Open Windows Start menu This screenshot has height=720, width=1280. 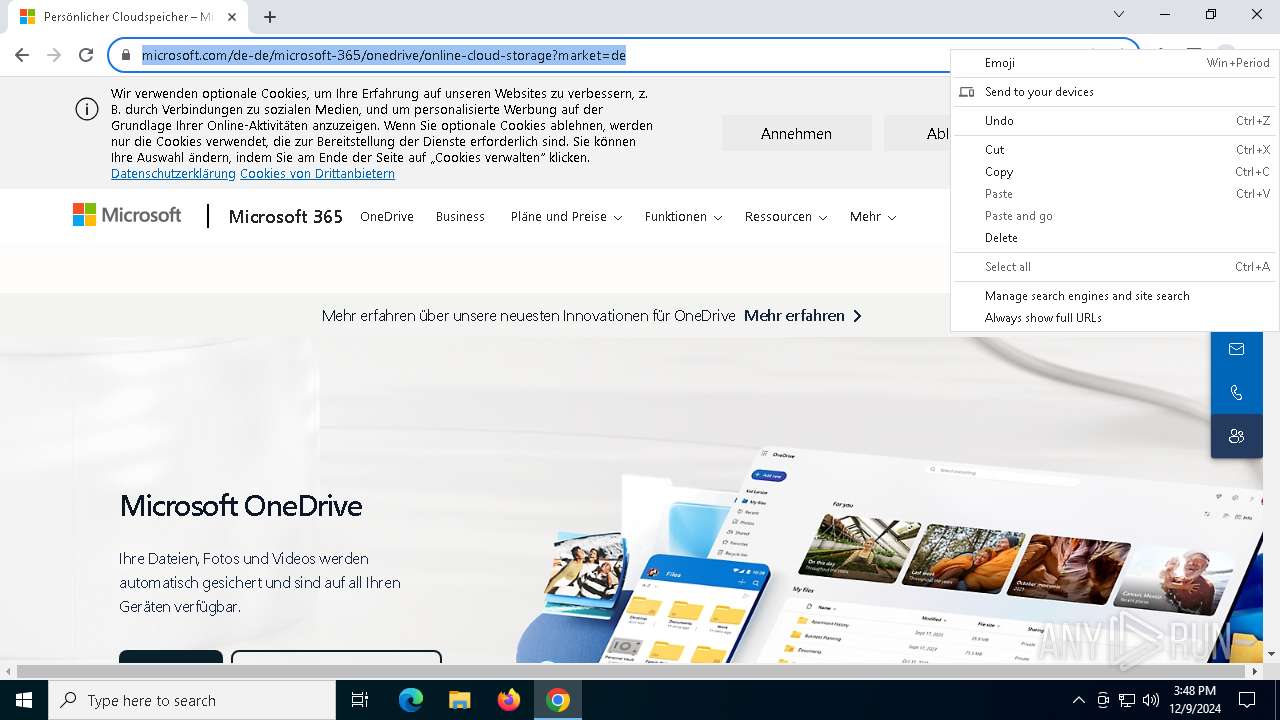24,700
